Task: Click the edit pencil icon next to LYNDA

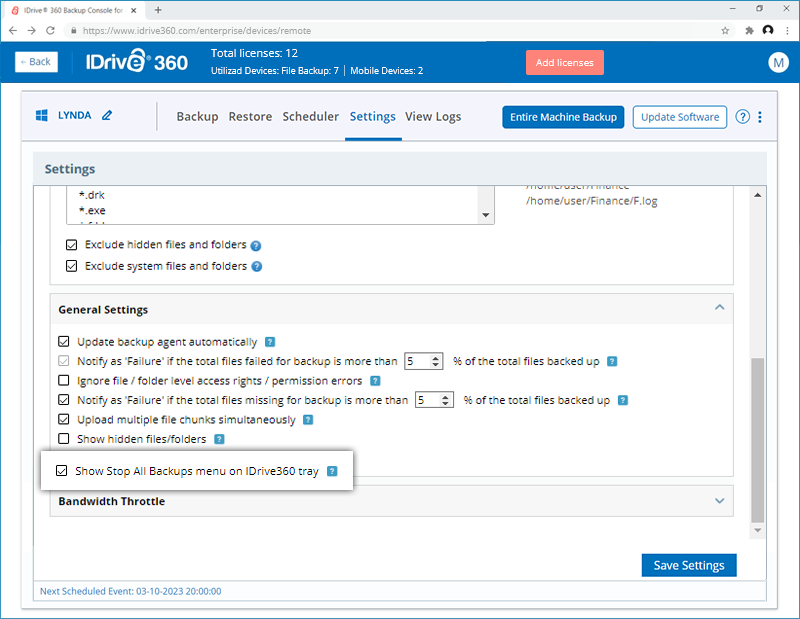Action: coord(107,115)
